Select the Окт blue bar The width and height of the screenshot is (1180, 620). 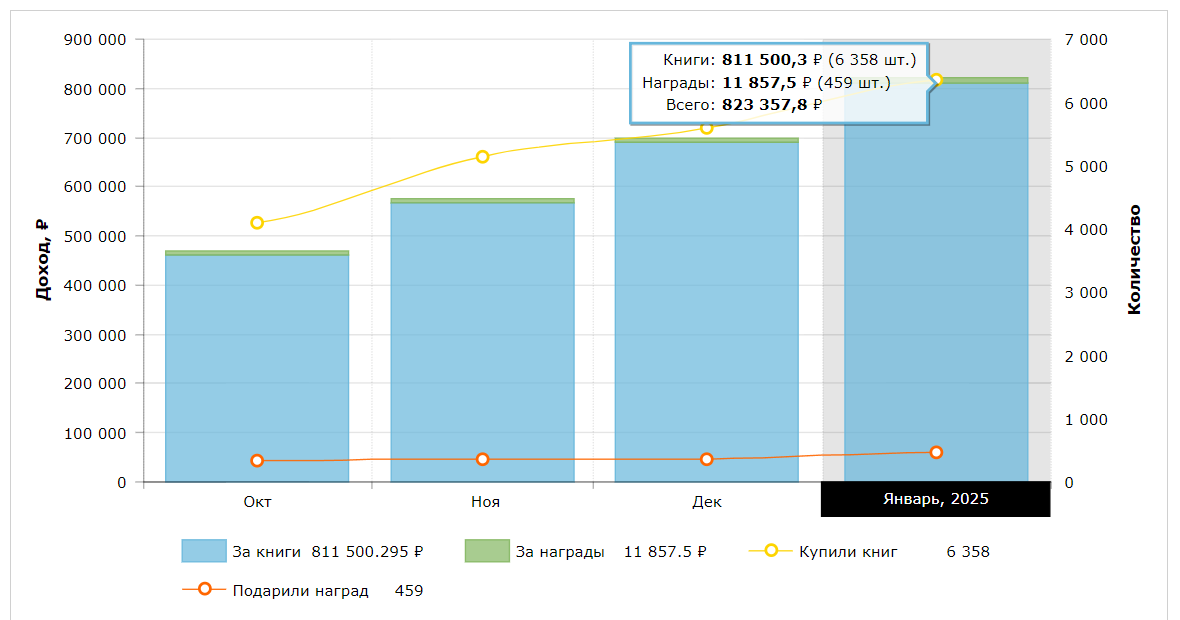click(x=257, y=369)
